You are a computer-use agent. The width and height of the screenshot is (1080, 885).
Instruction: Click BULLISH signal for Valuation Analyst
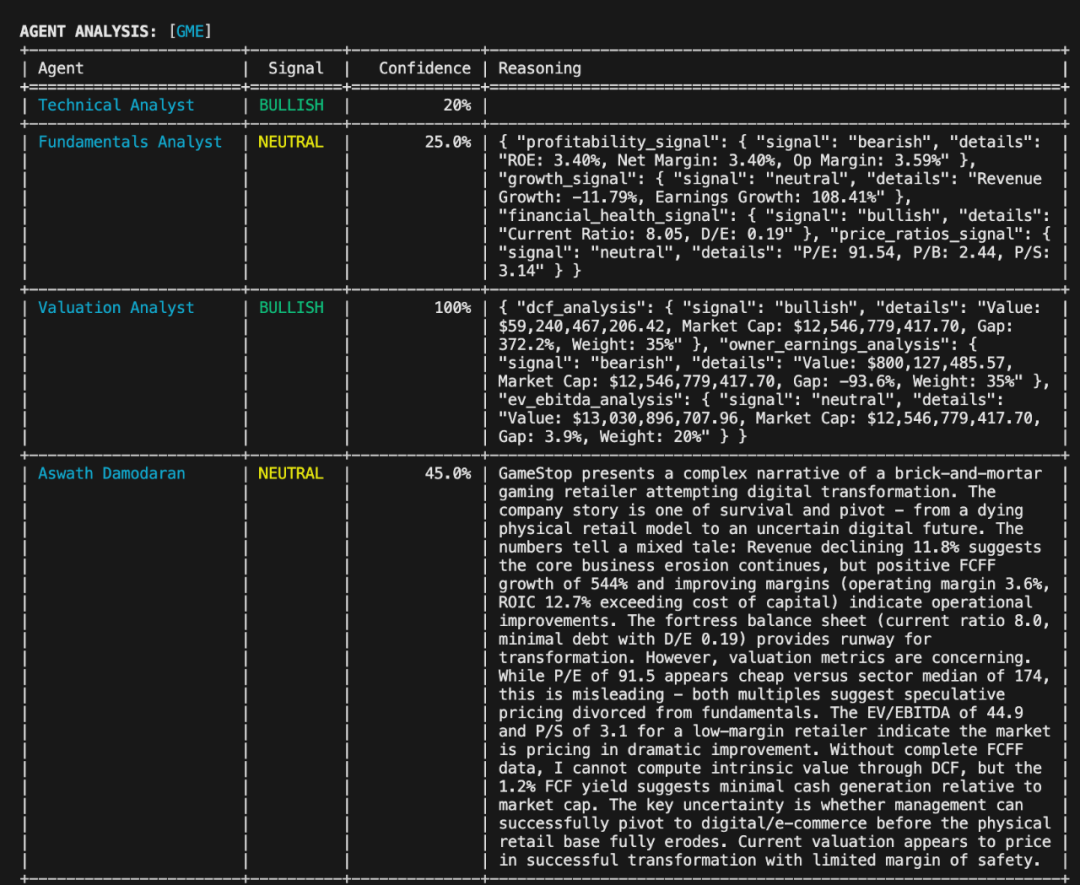291,308
